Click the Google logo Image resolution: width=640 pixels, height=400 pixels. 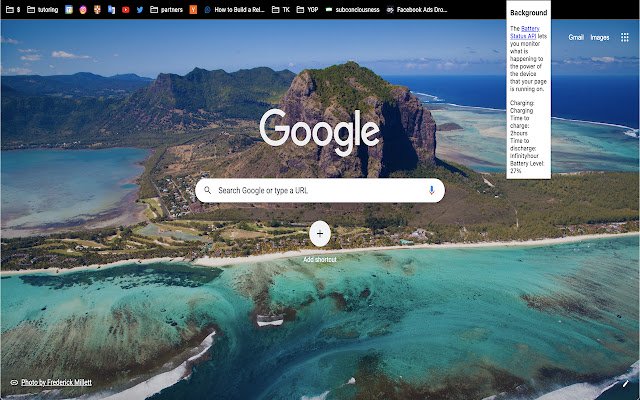click(320, 132)
